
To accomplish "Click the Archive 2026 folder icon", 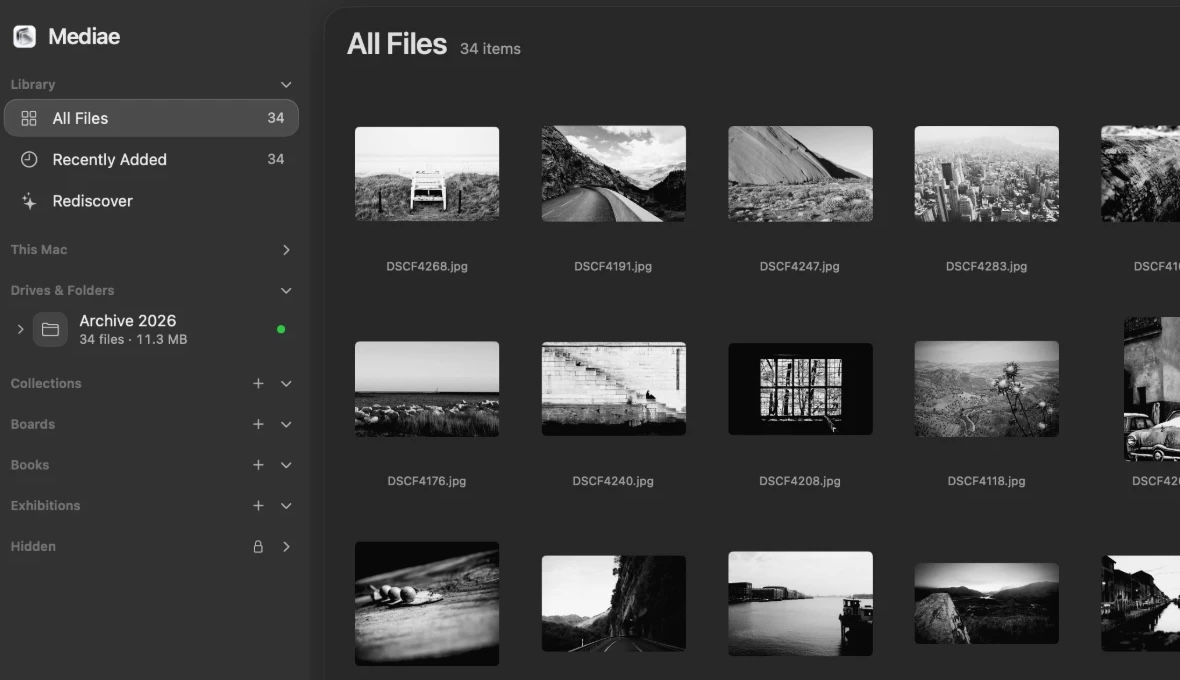I will [x=50, y=329].
